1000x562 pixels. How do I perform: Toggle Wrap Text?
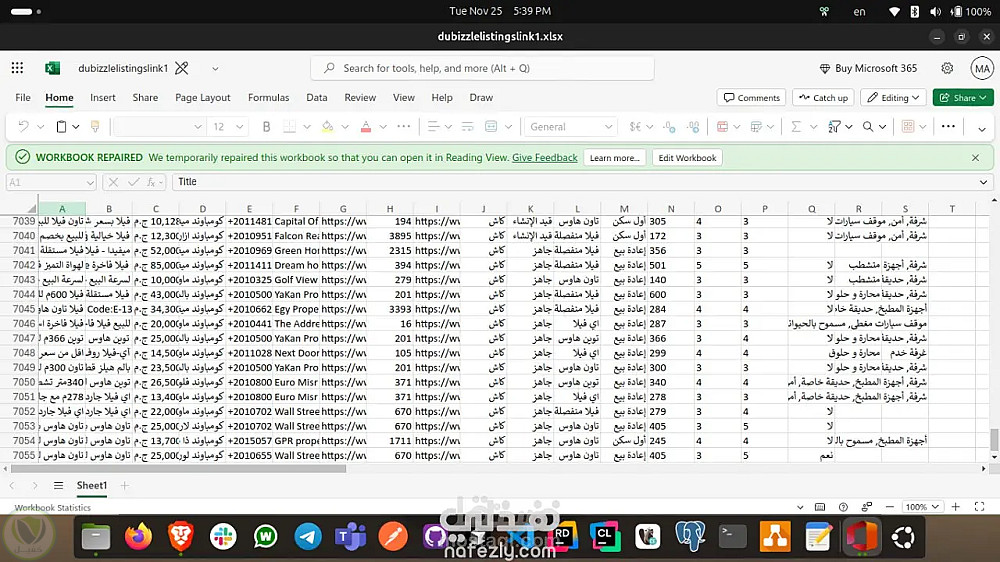(467, 126)
